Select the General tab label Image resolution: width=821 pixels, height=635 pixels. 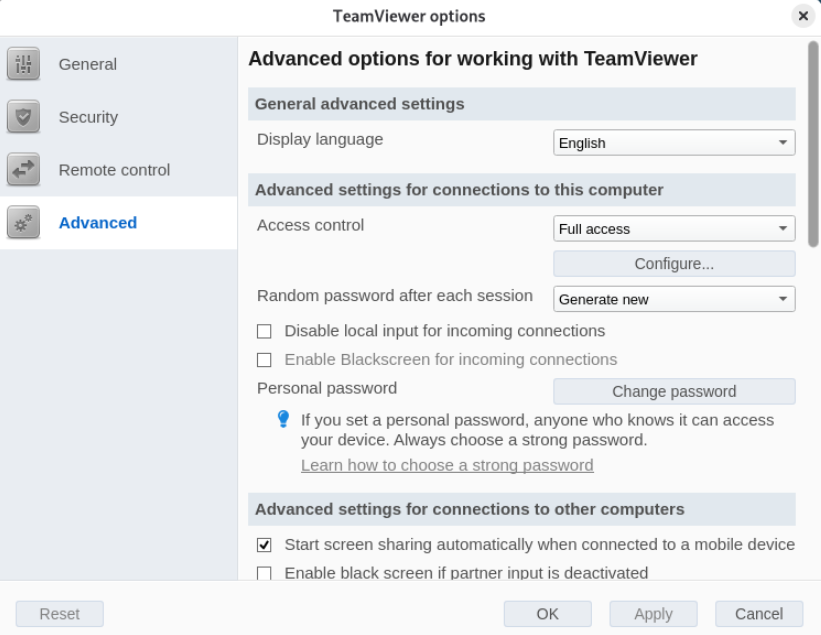(88, 64)
